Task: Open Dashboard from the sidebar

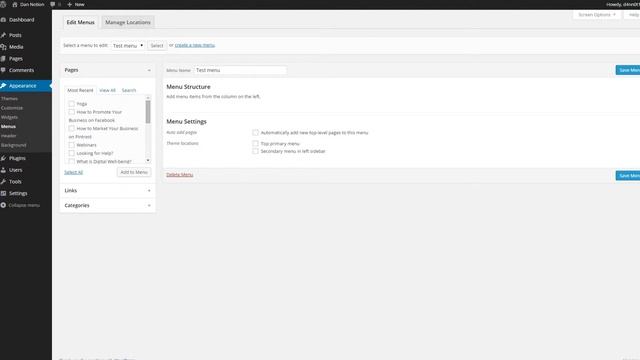Action: (21, 20)
